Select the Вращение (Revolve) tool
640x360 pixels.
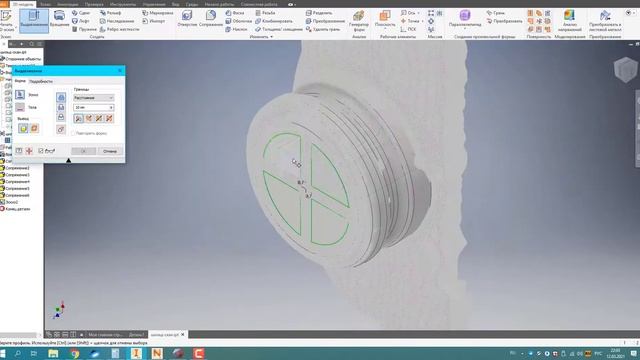[x=59, y=19]
